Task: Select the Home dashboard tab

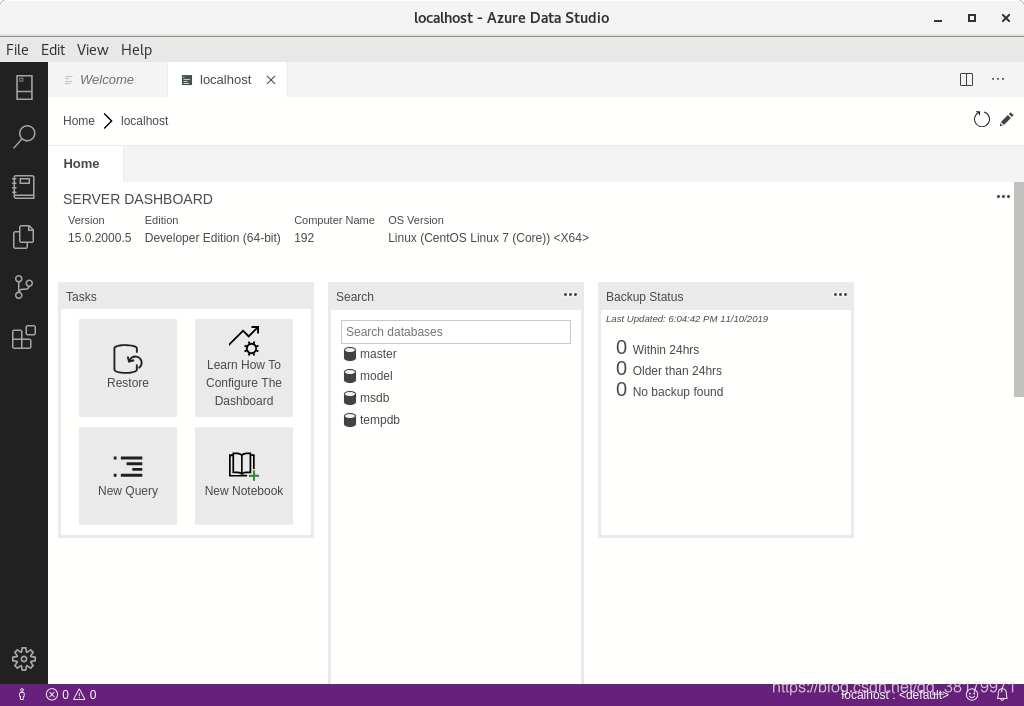Action: [x=82, y=164]
